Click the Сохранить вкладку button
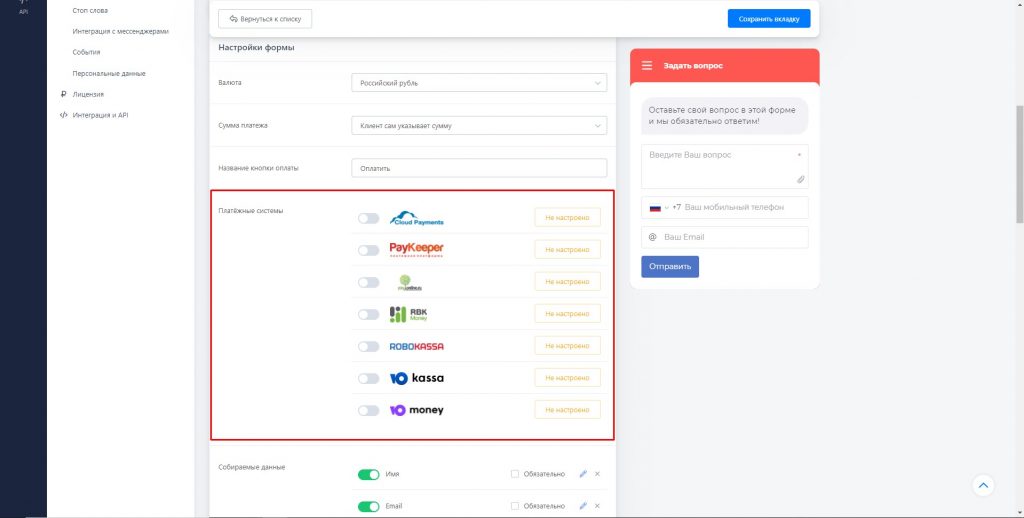1024x518 pixels. (768, 19)
